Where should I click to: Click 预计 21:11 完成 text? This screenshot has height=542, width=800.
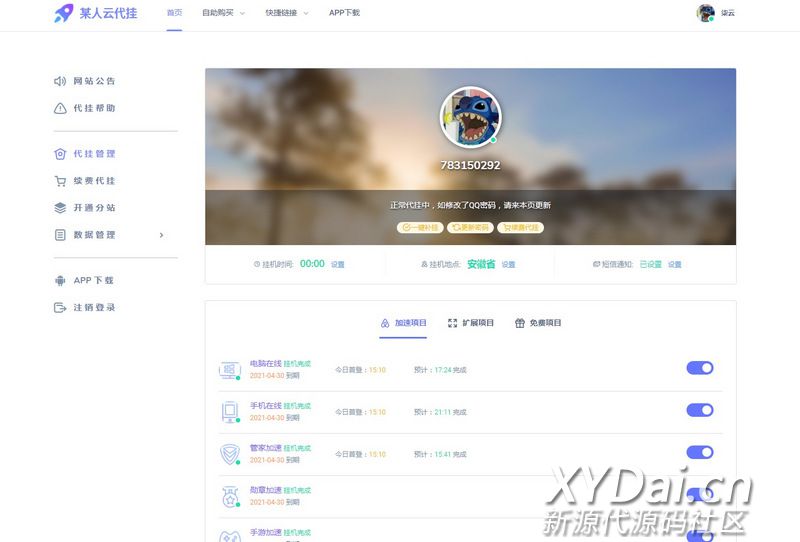pos(440,412)
